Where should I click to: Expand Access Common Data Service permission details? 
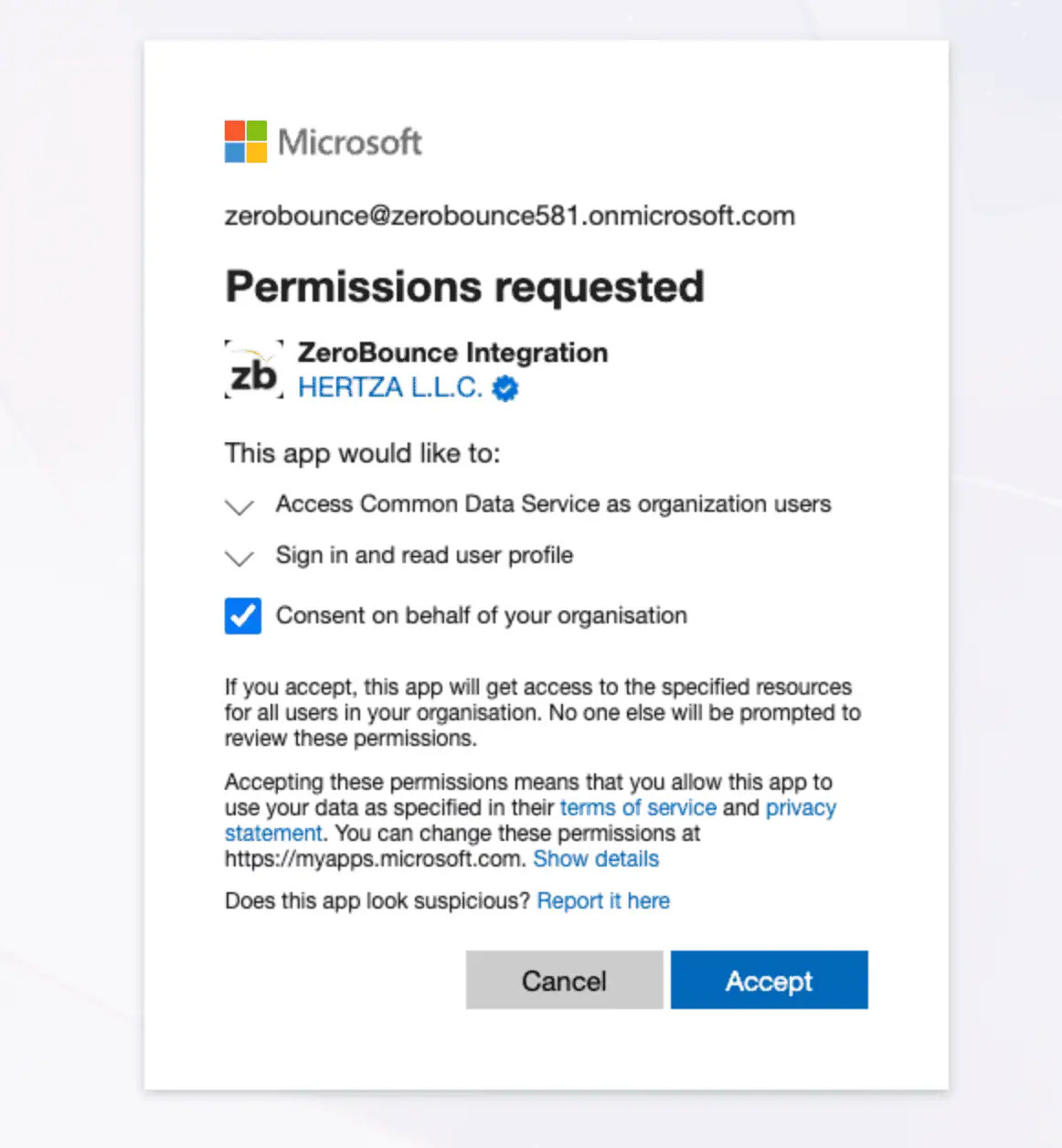[x=239, y=508]
